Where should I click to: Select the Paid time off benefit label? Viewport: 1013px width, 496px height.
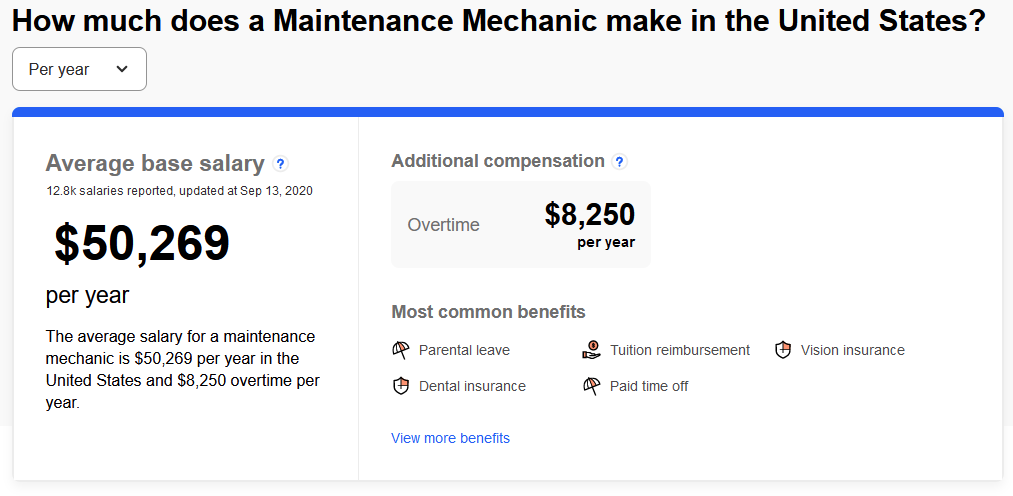(x=649, y=386)
